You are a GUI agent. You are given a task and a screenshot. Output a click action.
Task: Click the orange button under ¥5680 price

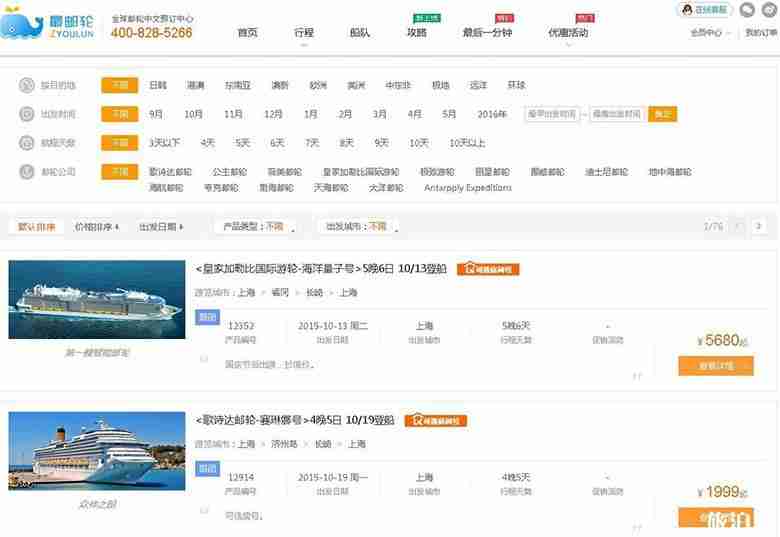click(716, 365)
